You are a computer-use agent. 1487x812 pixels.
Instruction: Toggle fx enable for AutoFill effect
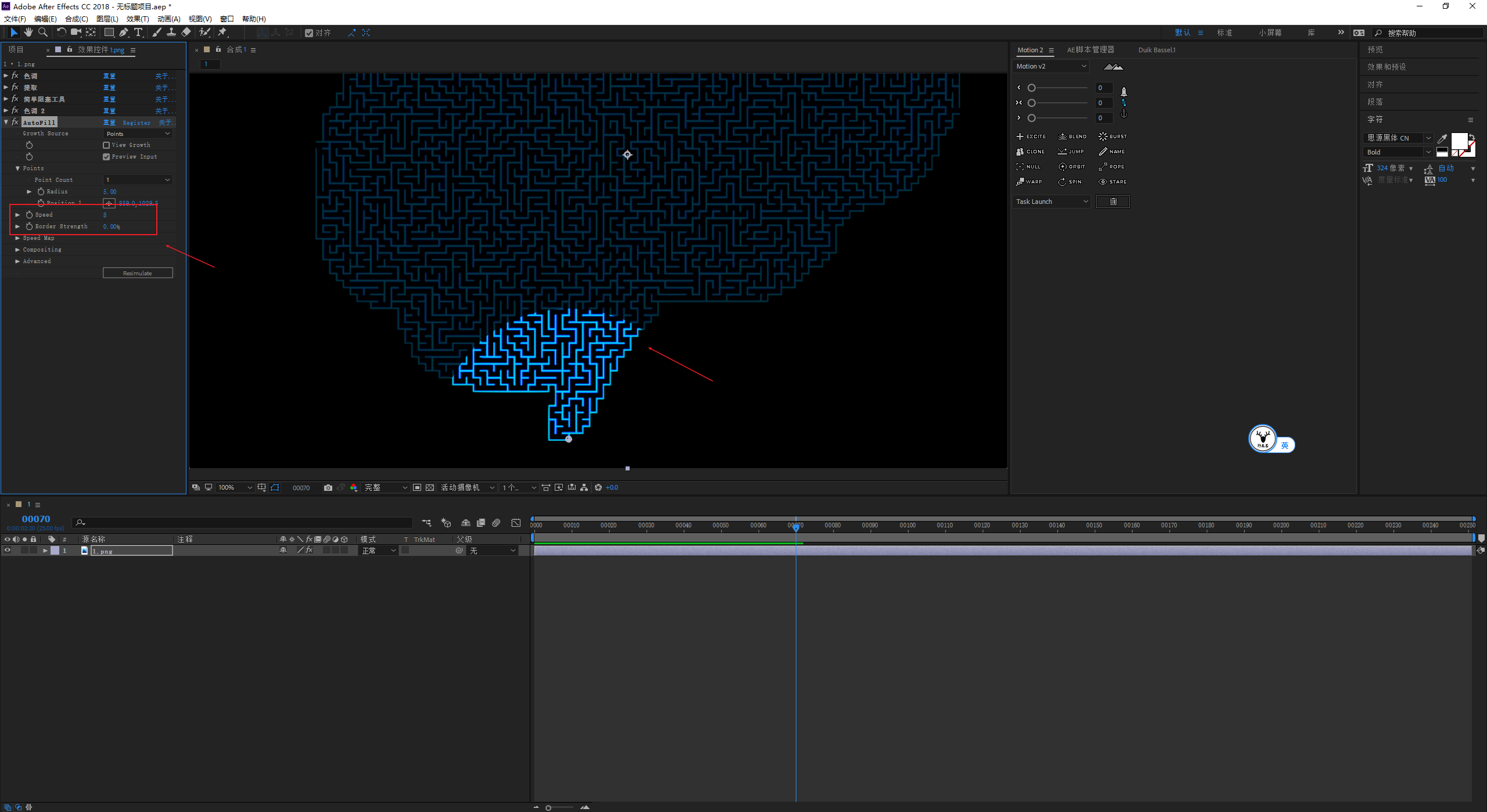(15, 122)
